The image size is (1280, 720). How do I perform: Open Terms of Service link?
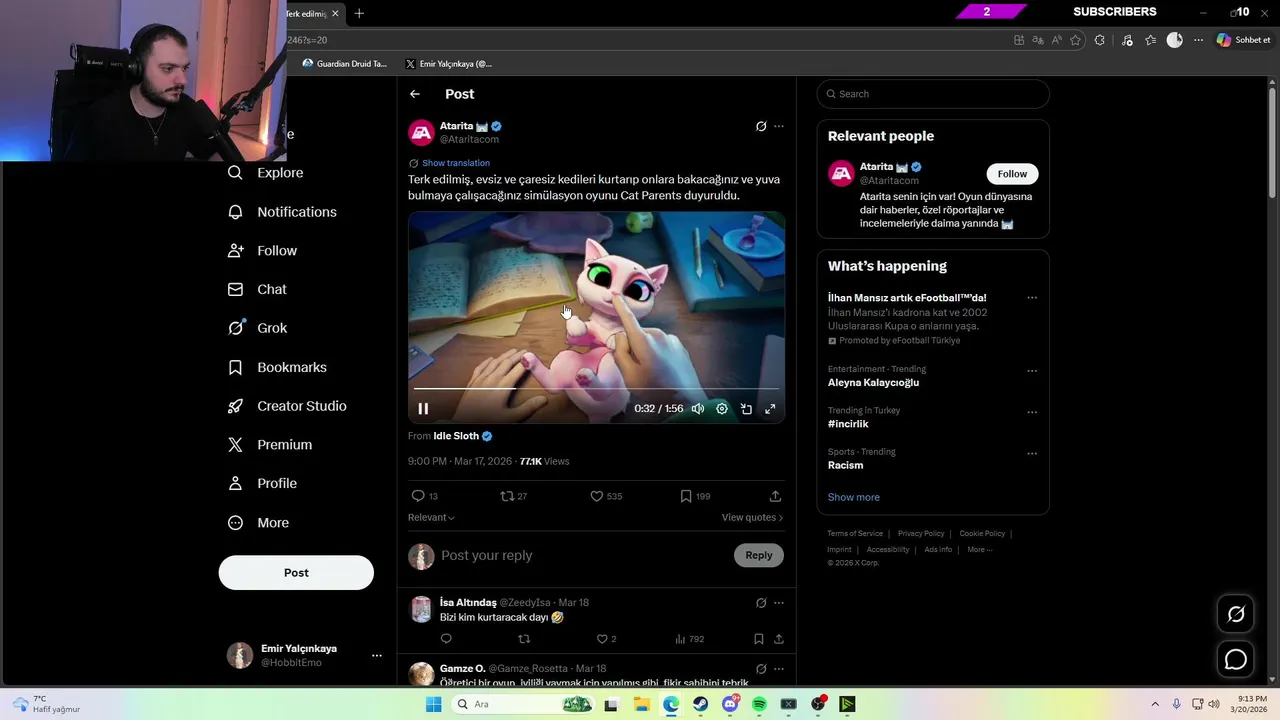coord(855,534)
